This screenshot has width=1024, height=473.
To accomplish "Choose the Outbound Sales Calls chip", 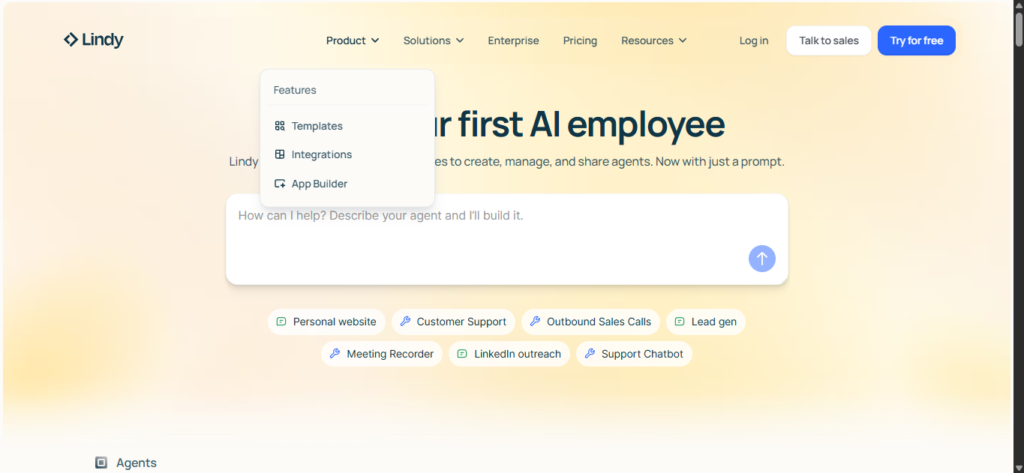I will tap(590, 321).
